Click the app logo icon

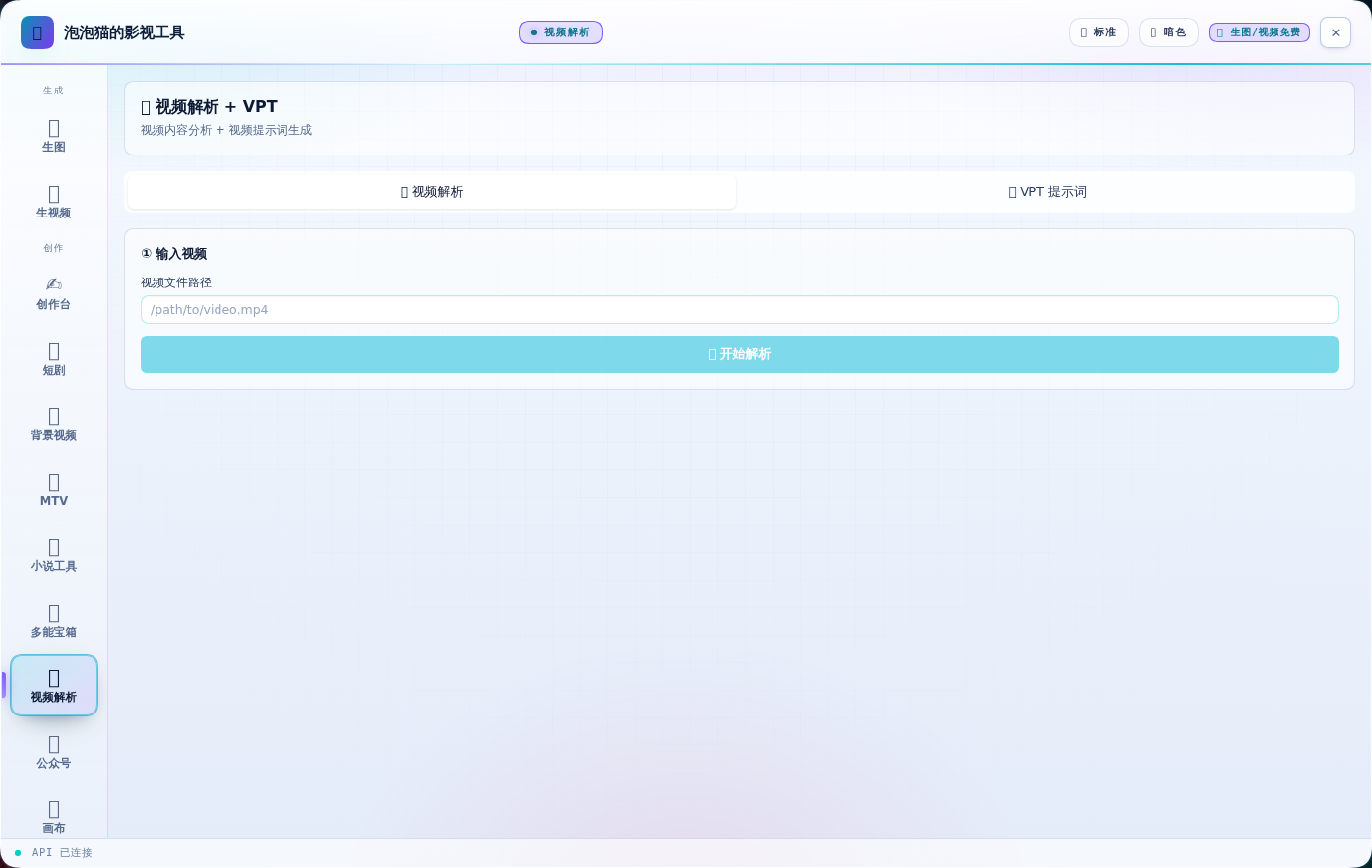click(x=37, y=32)
